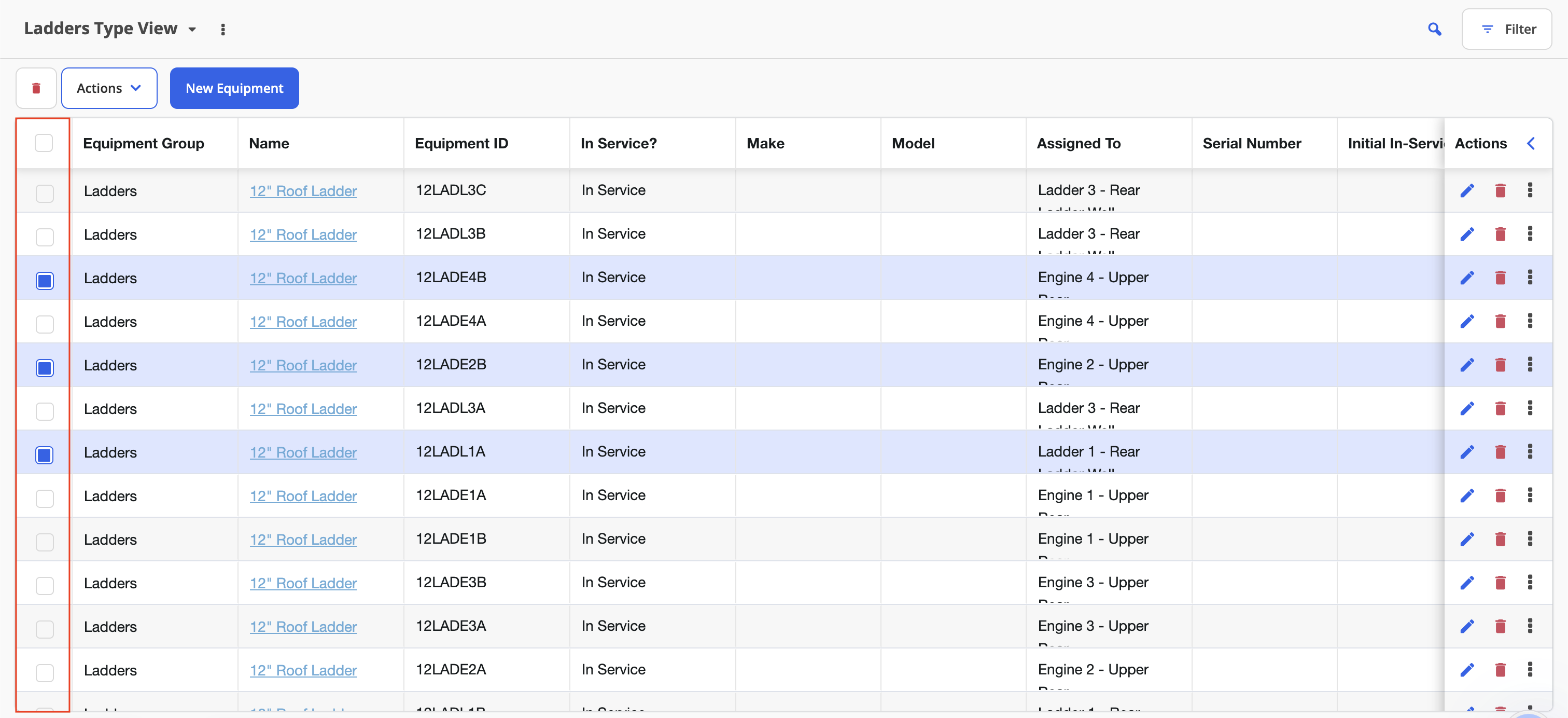Viewport: 1568px width, 718px height.
Task: Open more options for row 12LADE1A
Action: pos(1530,494)
